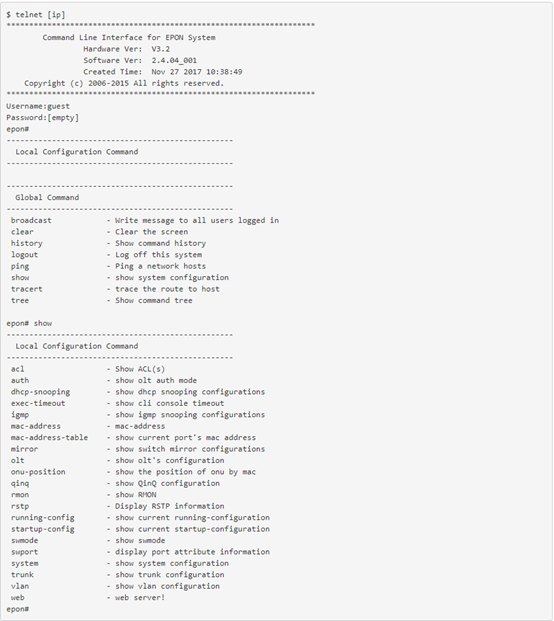
Task: Select the 'swport' subcommand entry
Action: [x=24, y=552]
